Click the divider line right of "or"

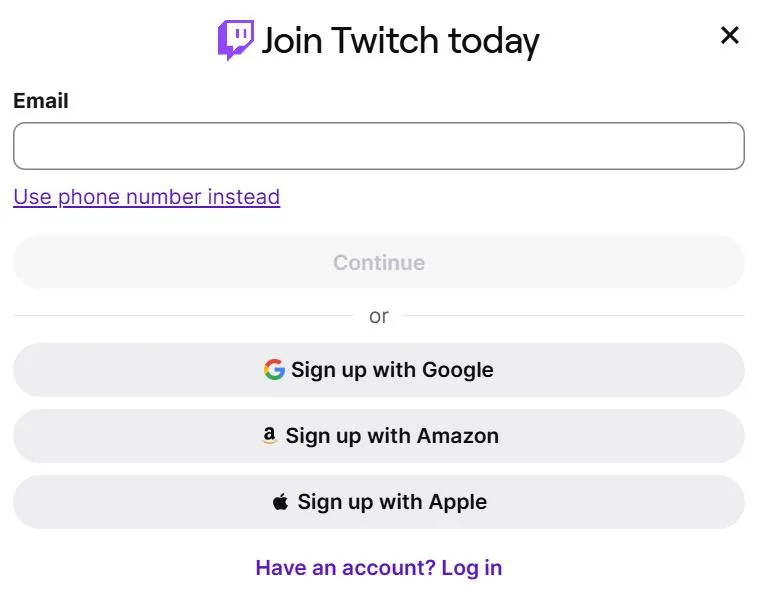click(x=574, y=316)
